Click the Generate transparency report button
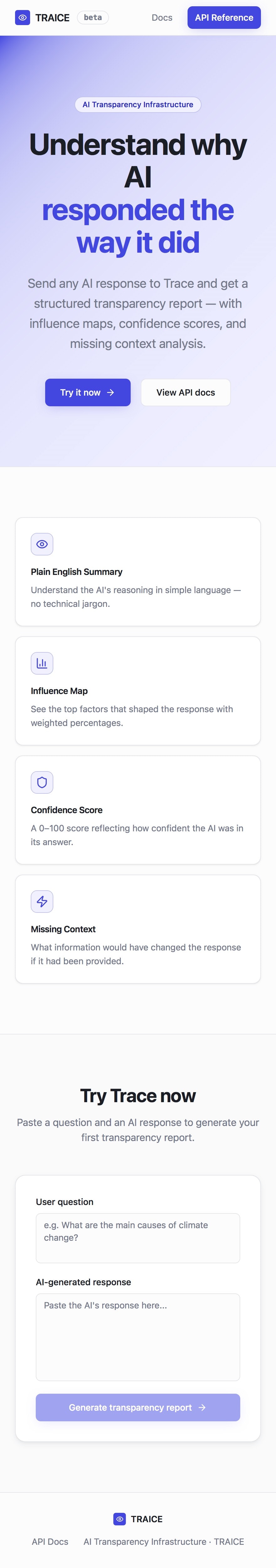This screenshot has width=276, height=1568. (138, 1407)
